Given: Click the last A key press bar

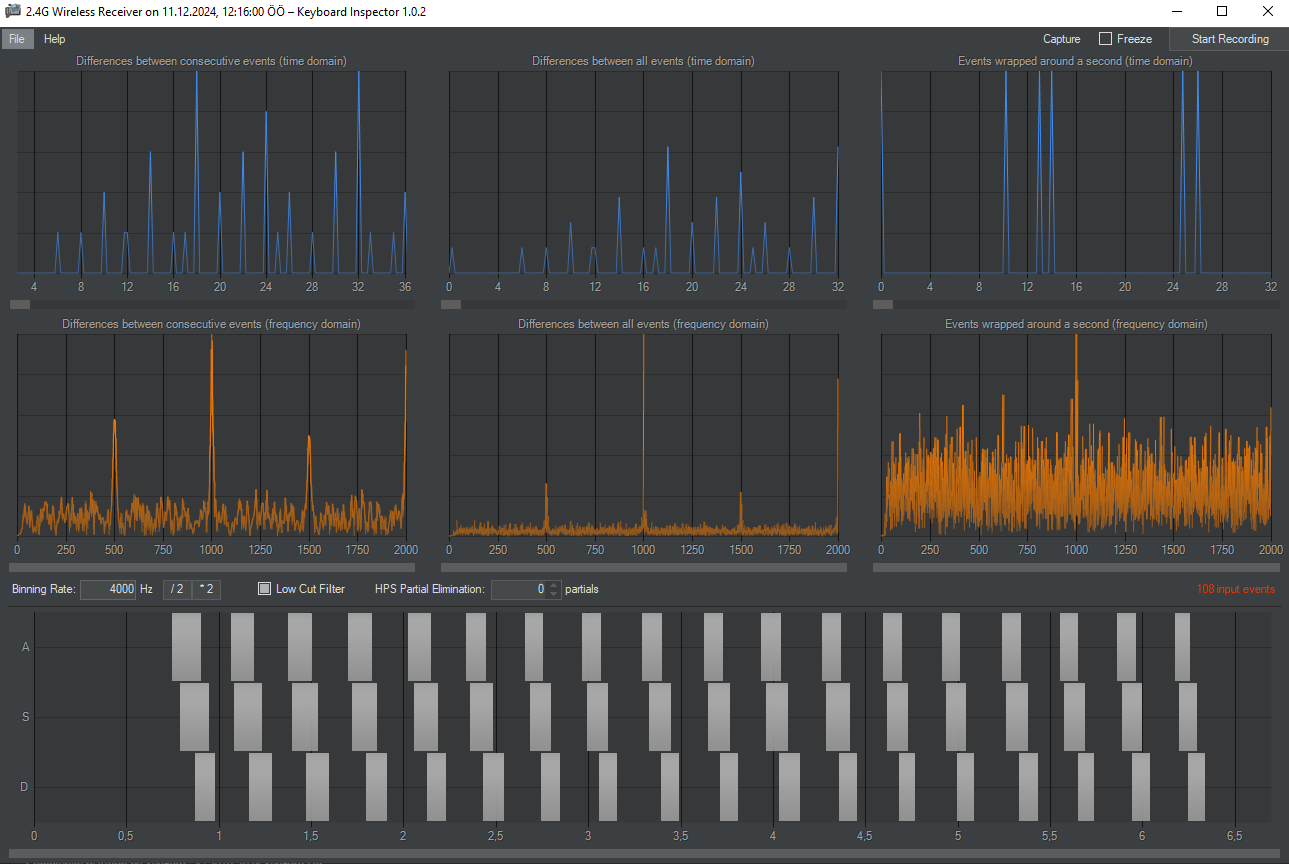Looking at the screenshot, I should [x=1182, y=647].
